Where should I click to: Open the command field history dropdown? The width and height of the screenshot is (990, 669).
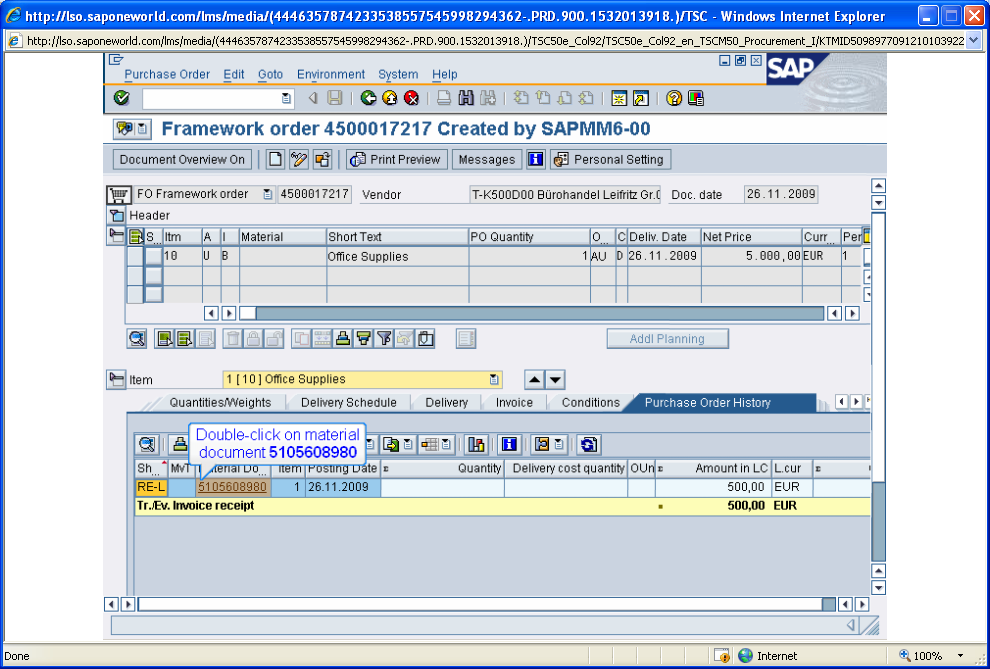(286, 98)
